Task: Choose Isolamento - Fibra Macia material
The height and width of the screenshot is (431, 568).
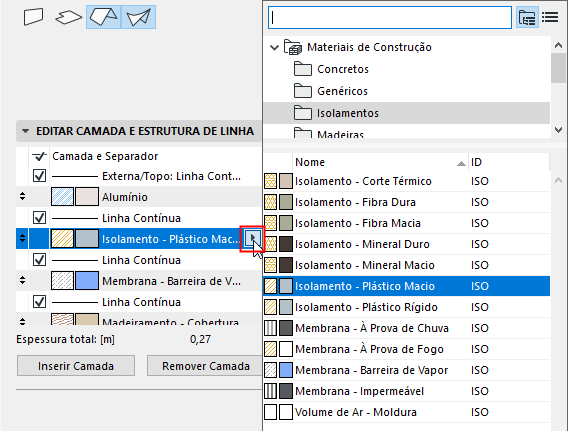Action: coord(406,223)
